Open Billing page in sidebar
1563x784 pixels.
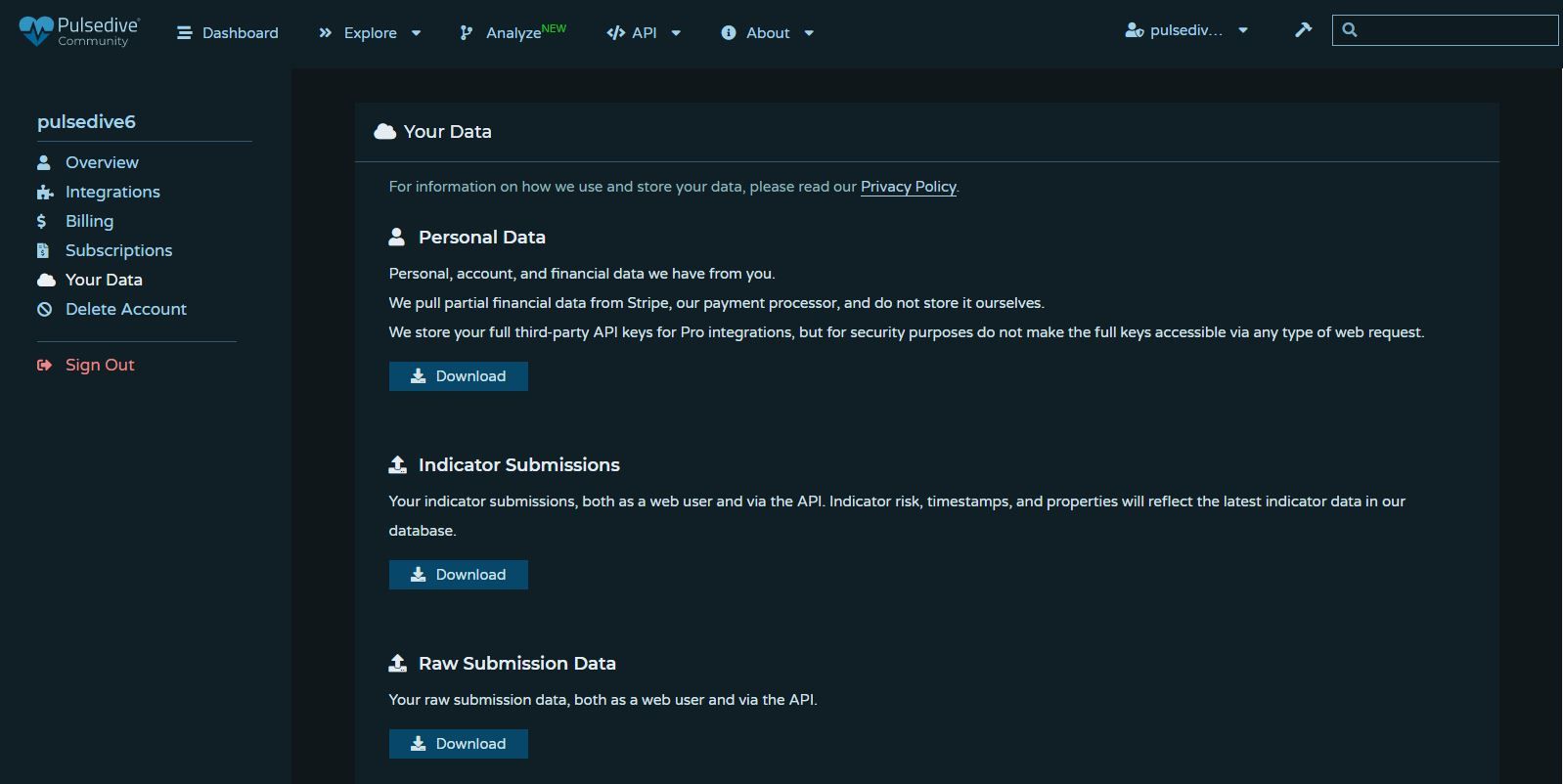pyautogui.click(x=89, y=221)
